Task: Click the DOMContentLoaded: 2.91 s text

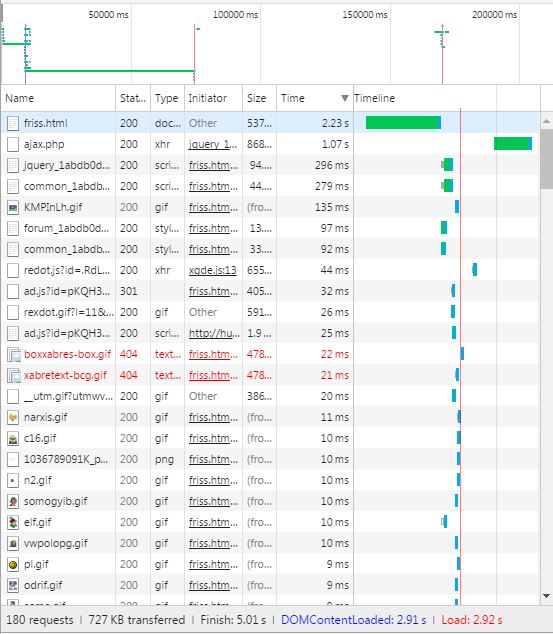Action: pyautogui.click(x=353, y=620)
